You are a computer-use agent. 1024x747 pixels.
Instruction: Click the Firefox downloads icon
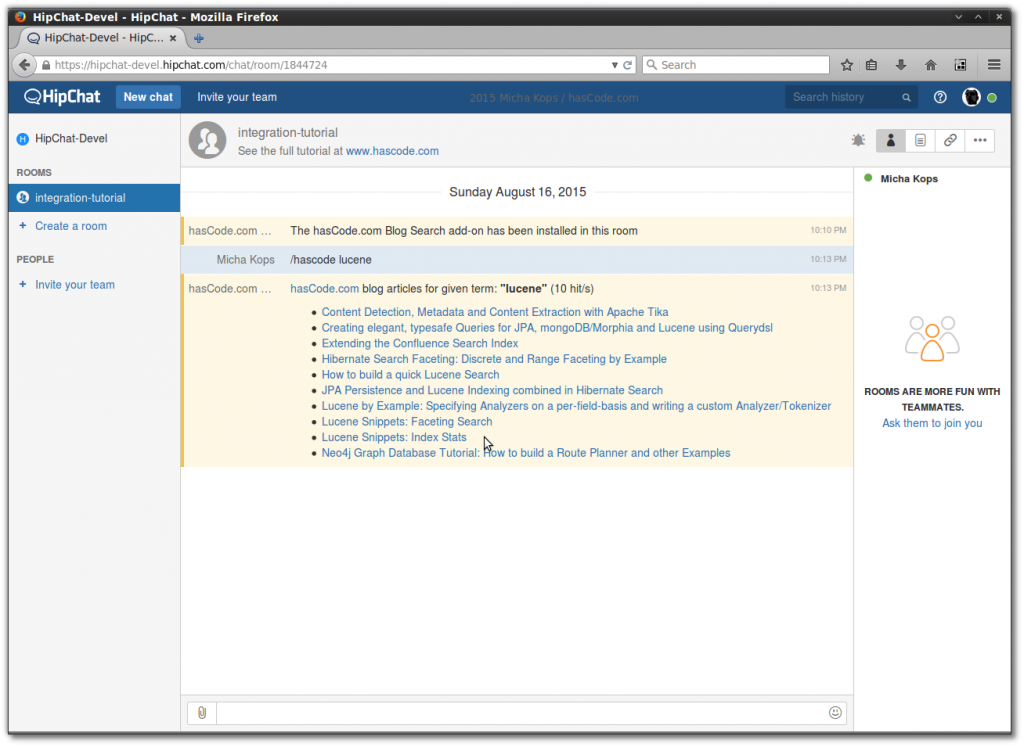point(899,64)
